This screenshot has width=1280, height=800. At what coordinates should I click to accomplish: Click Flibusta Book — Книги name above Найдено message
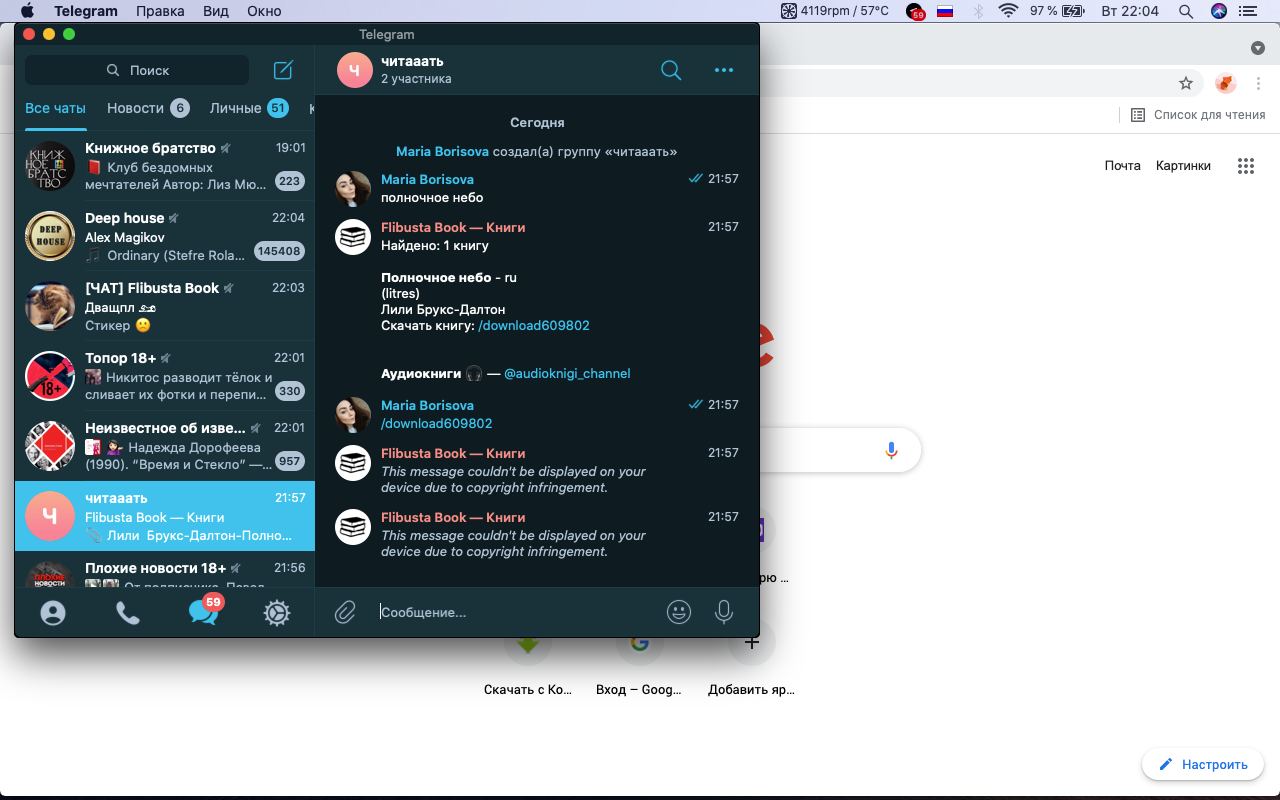[x=453, y=227]
